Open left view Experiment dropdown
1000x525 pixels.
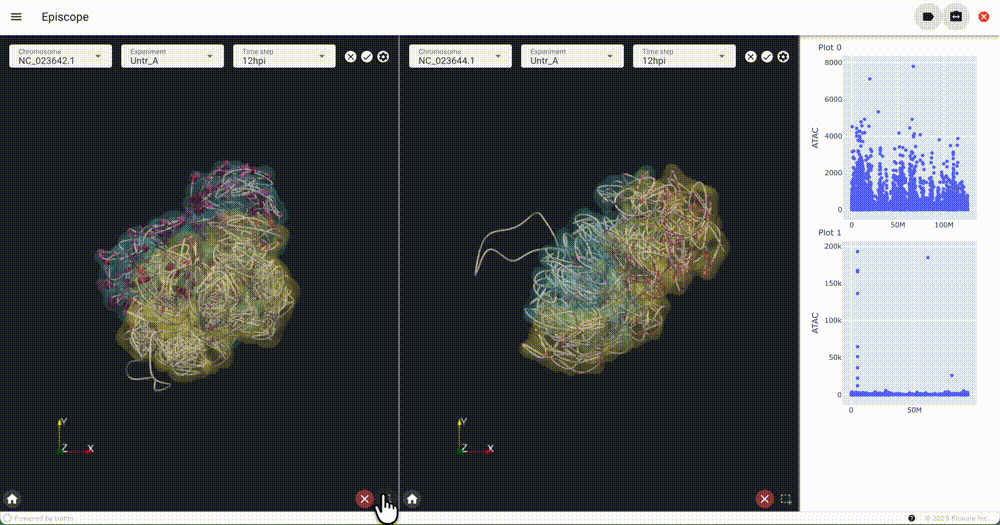coord(172,56)
